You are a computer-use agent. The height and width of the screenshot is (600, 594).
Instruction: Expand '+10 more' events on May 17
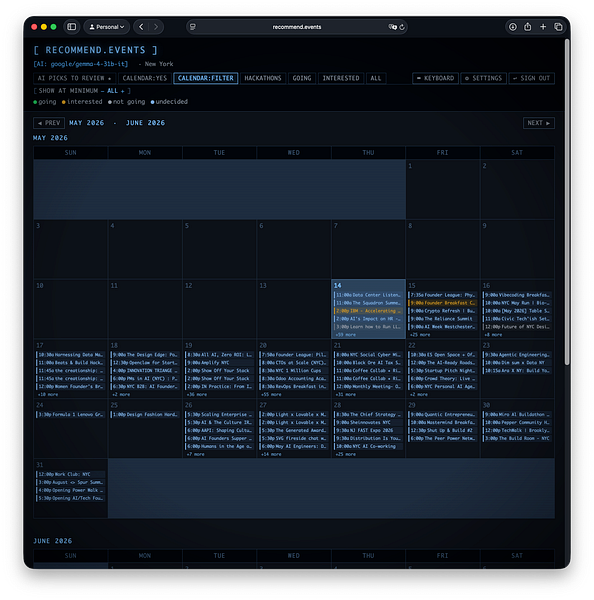[x=47, y=395]
